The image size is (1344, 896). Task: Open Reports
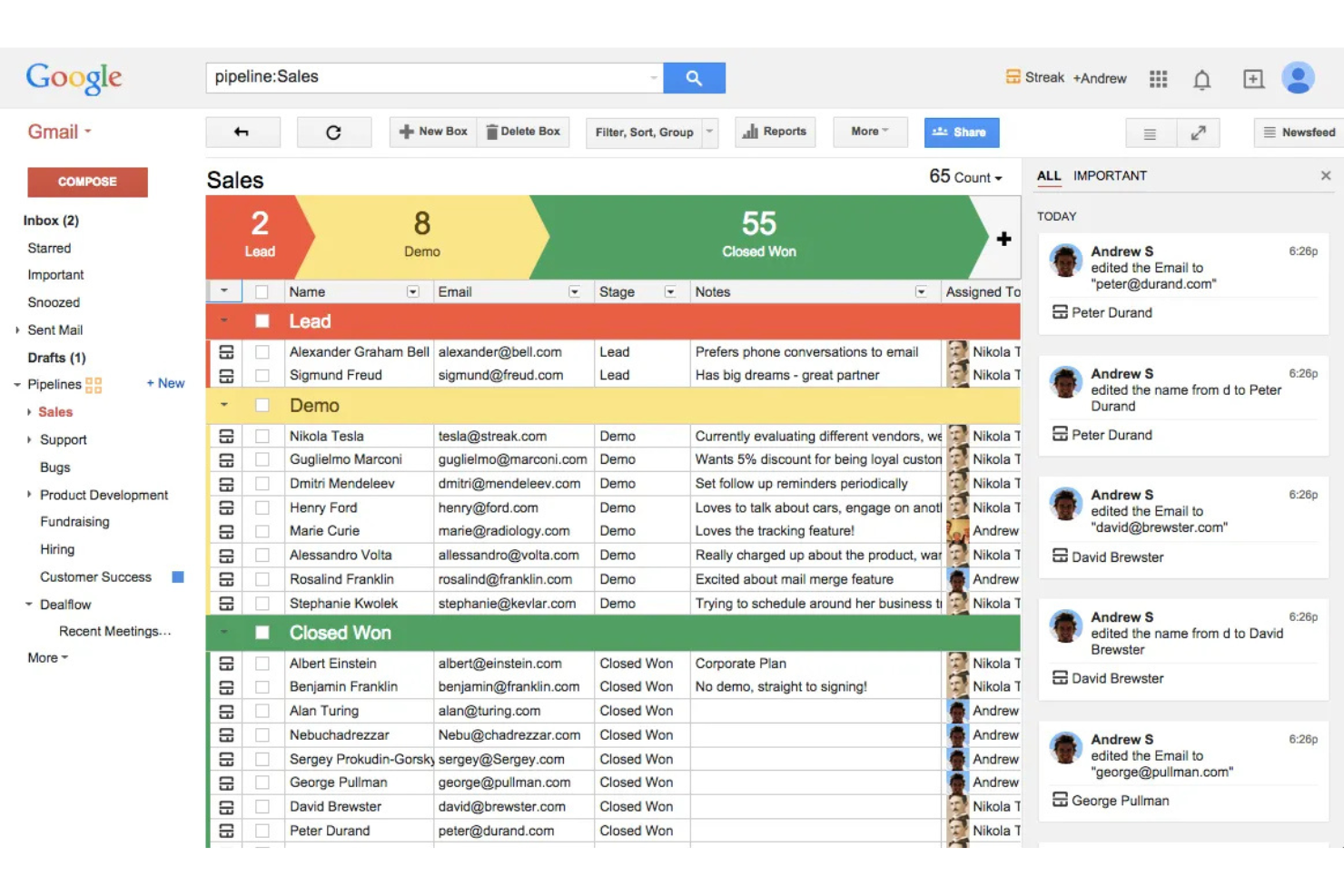pos(775,133)
